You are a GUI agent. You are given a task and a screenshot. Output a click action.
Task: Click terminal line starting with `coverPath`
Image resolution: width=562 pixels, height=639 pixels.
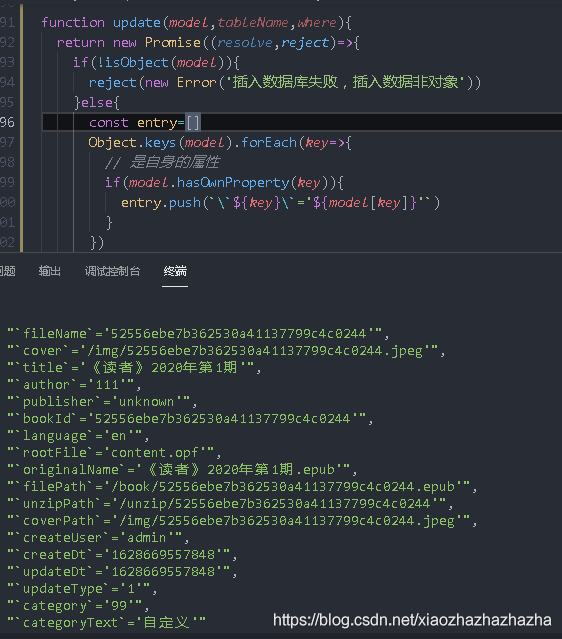point(242,521)
